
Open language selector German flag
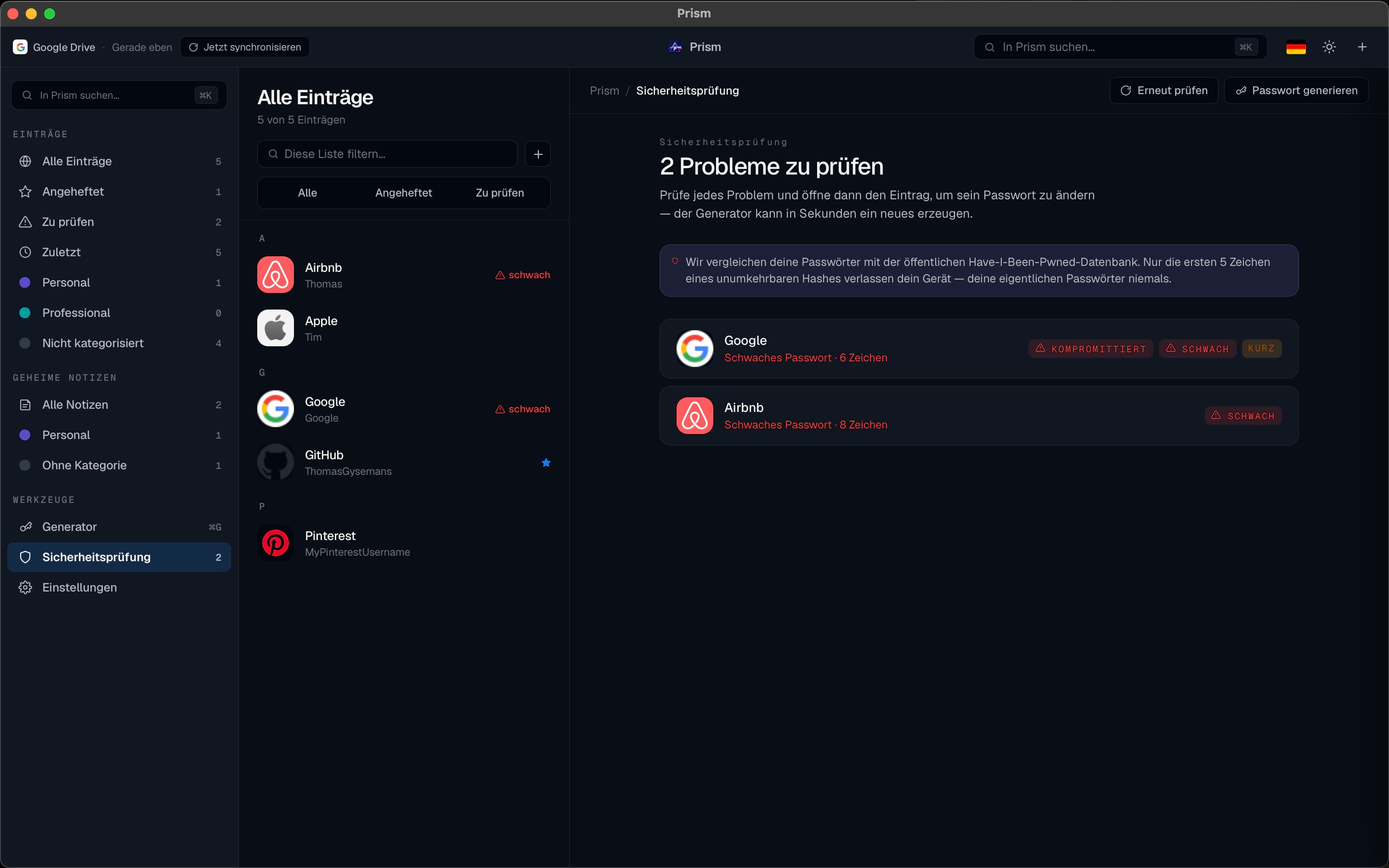1295,47
